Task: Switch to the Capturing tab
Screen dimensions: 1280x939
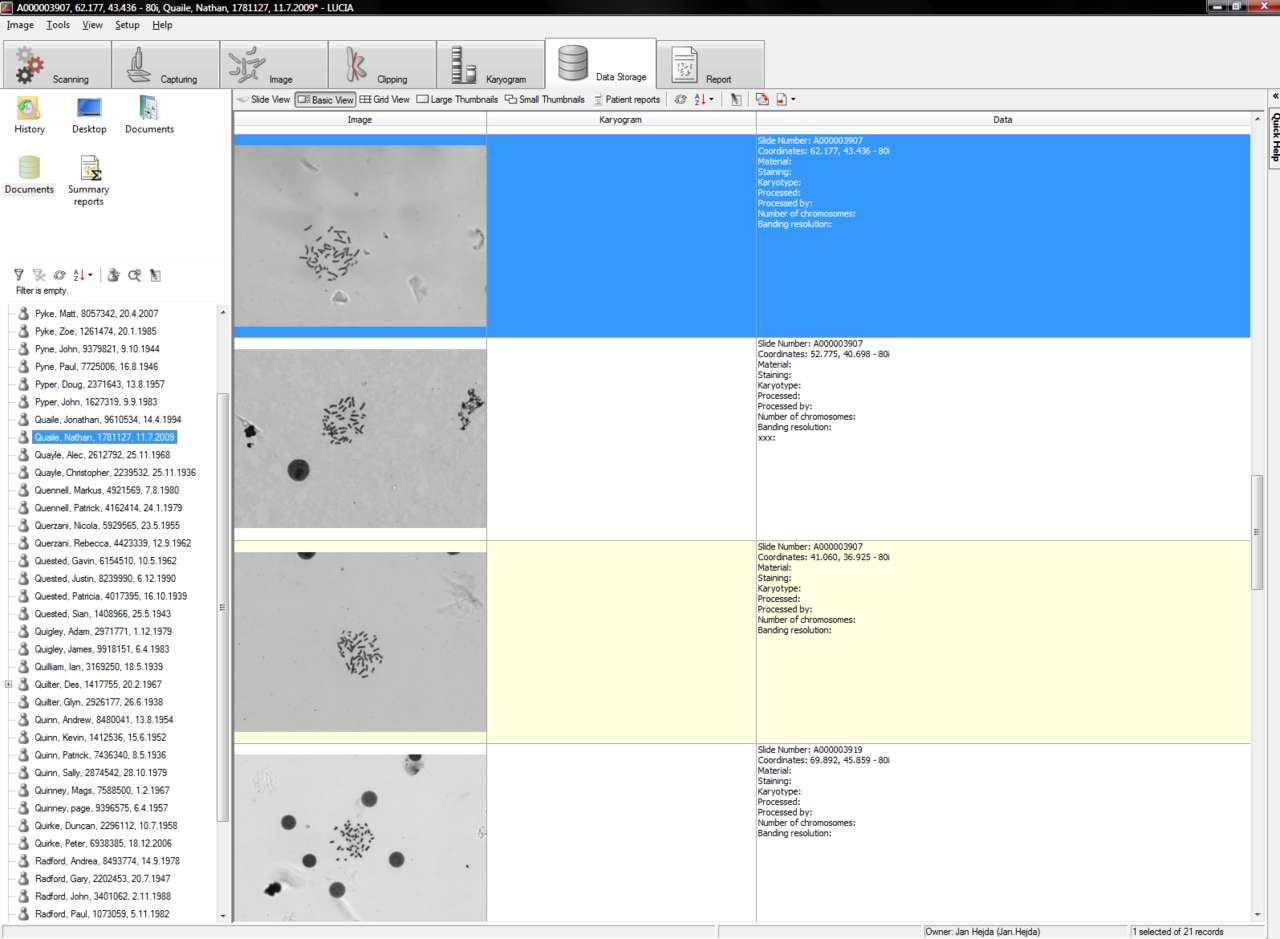Action: coord(166,64)
